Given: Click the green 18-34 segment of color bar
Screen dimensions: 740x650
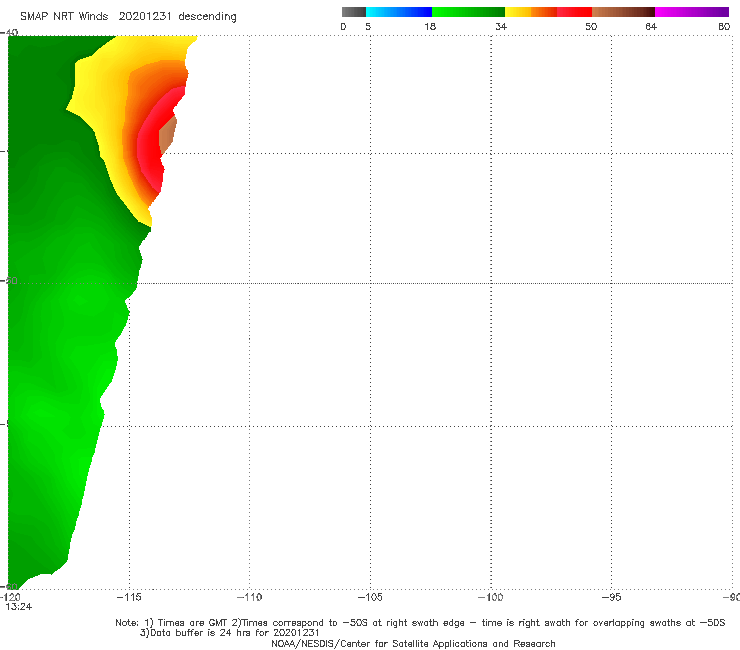Looking at the screenshot, I should point(468,12).
